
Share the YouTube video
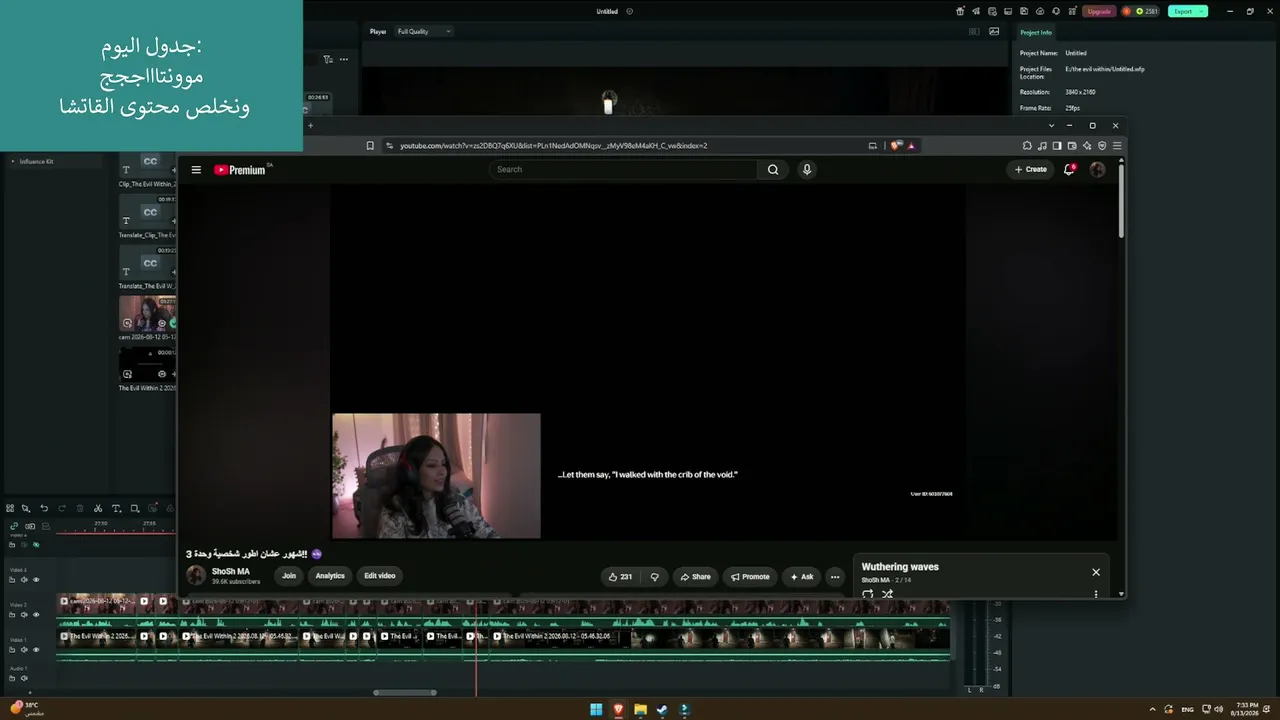click(x=695, y=577)
